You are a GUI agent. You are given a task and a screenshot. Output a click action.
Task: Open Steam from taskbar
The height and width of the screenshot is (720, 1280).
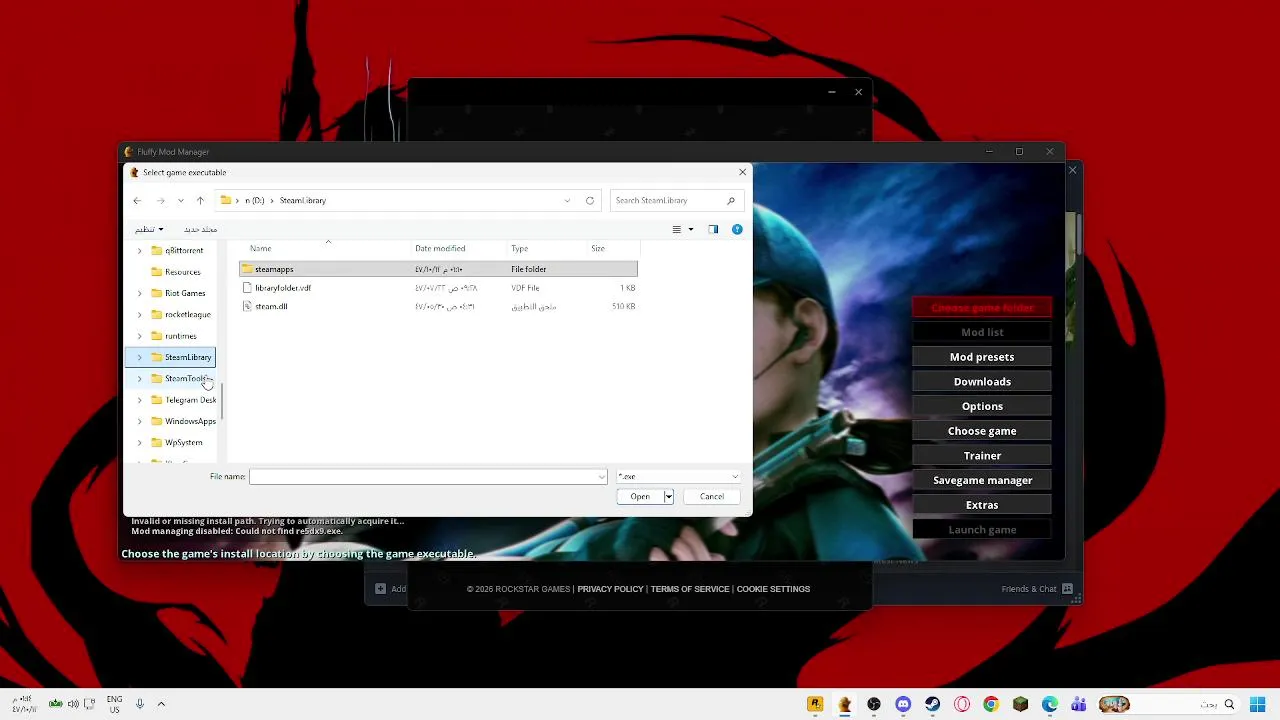[932, 704]
